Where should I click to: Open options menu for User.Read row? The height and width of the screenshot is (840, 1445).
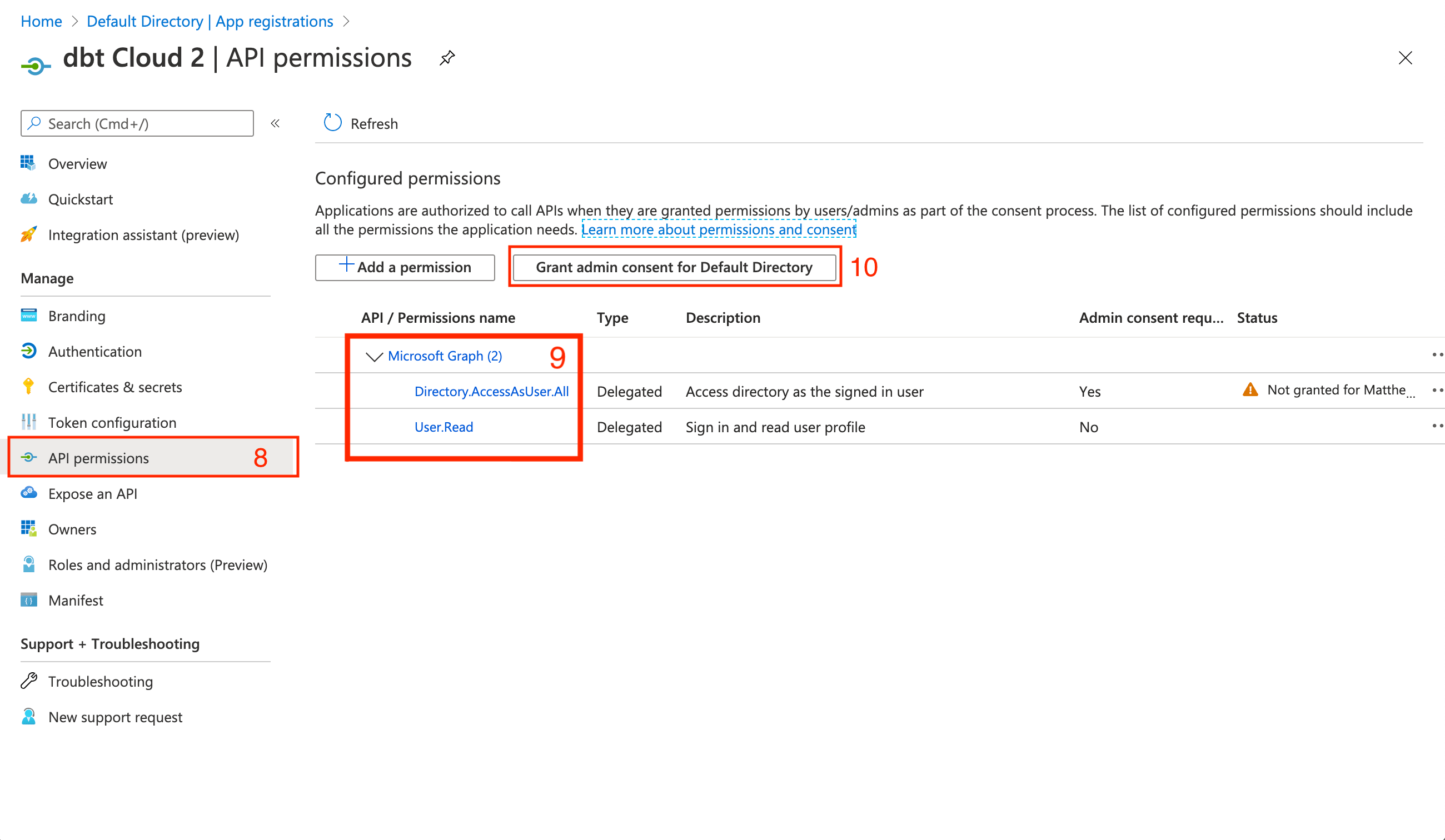[1437, 426]
